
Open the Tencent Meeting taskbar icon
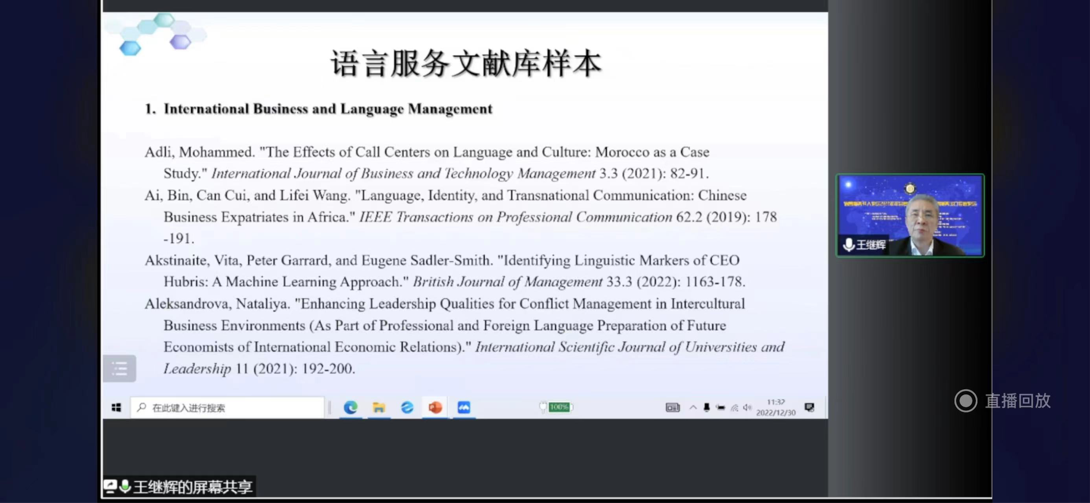click(x=464, y=408)
